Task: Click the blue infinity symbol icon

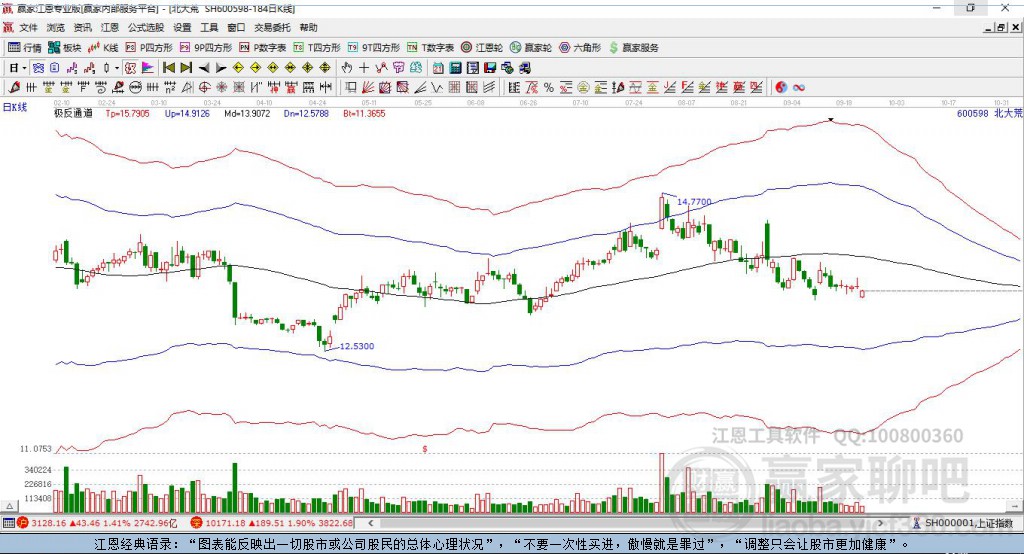Action: 799,87
